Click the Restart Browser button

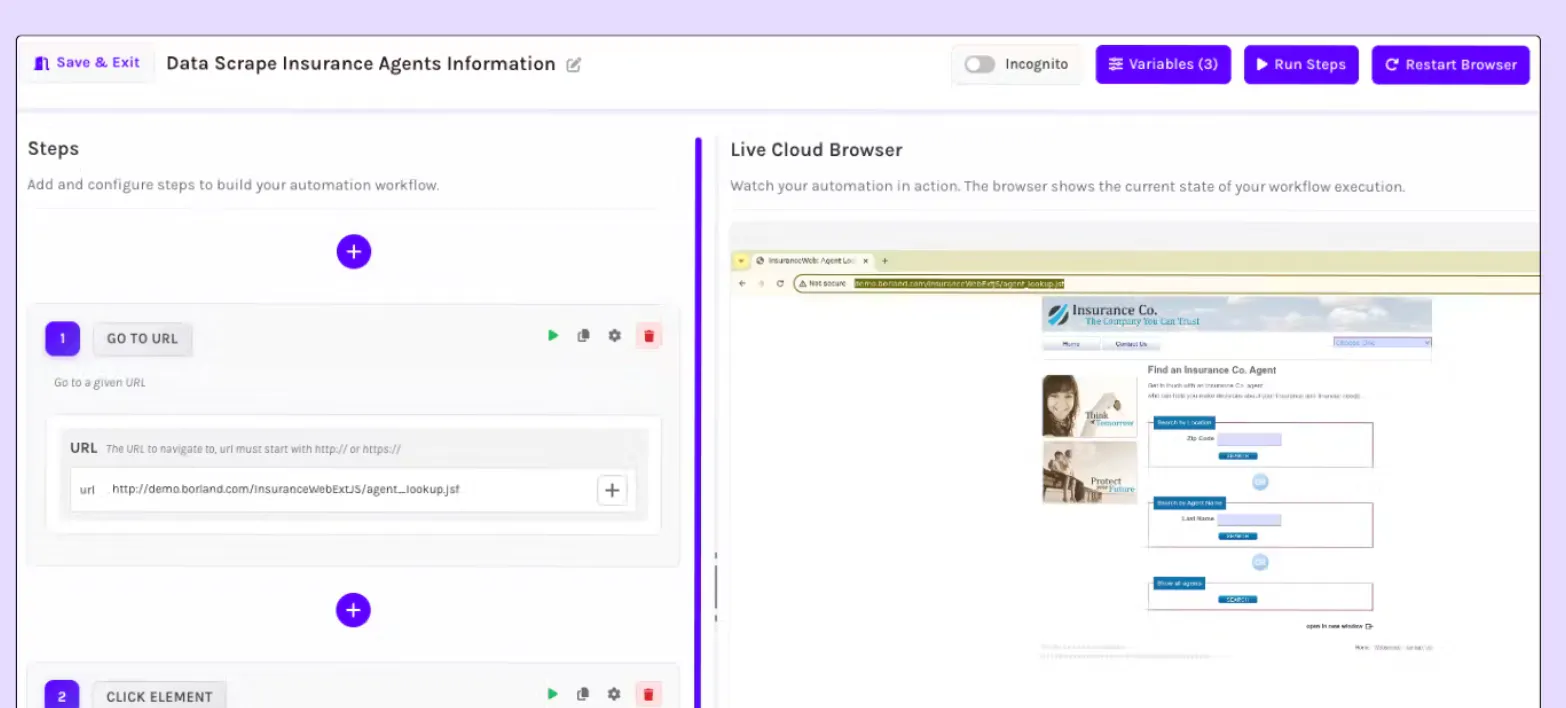pyautogui.click(x=1450, y=64)
